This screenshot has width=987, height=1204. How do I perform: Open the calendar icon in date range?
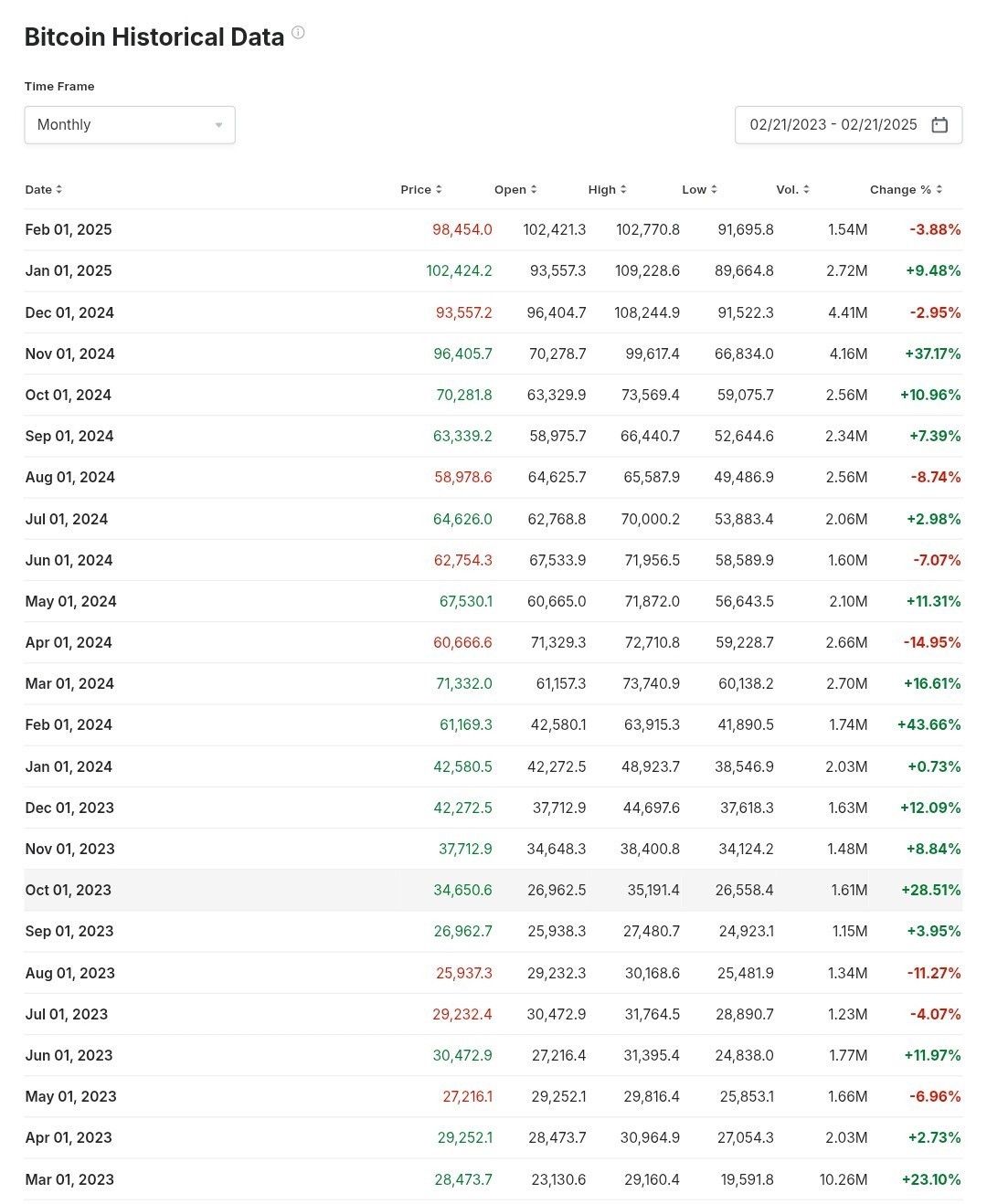pos(939,125)
